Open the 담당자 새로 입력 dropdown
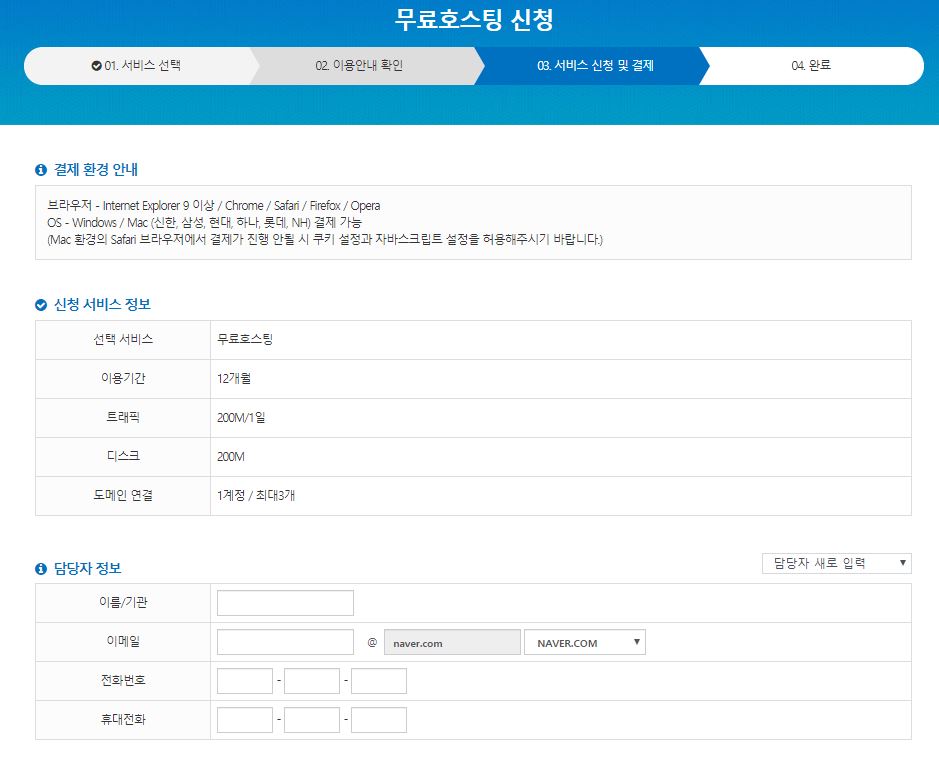 click(x=837, y=564)
